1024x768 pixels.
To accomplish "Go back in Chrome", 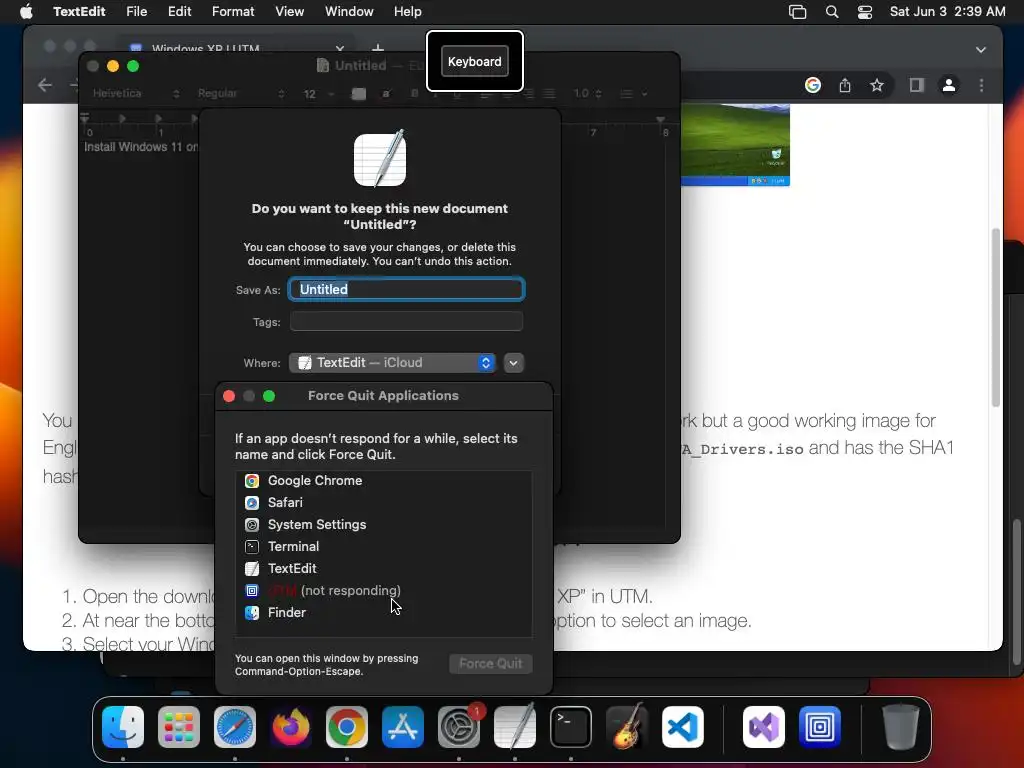I will pyautogui.click(x=44, y=85).
